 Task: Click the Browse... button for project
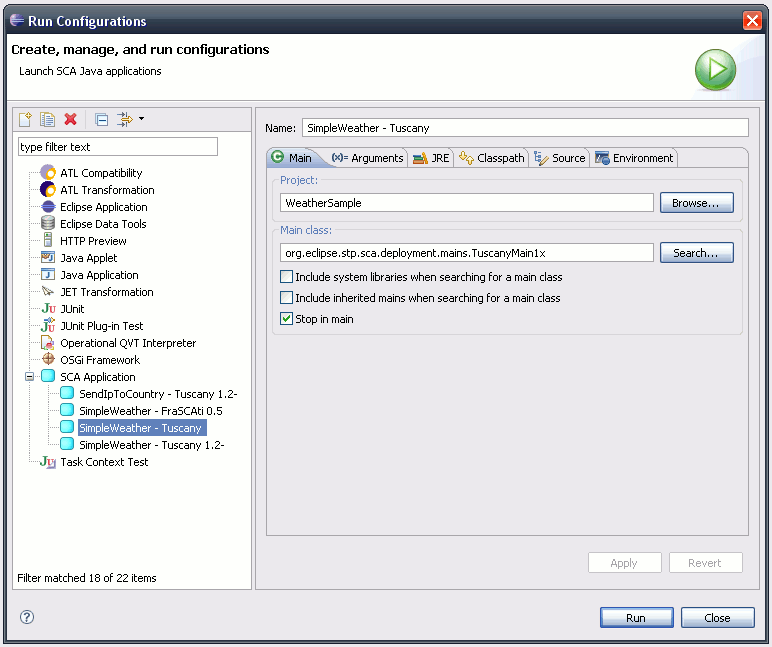click(x=697, y=203)
